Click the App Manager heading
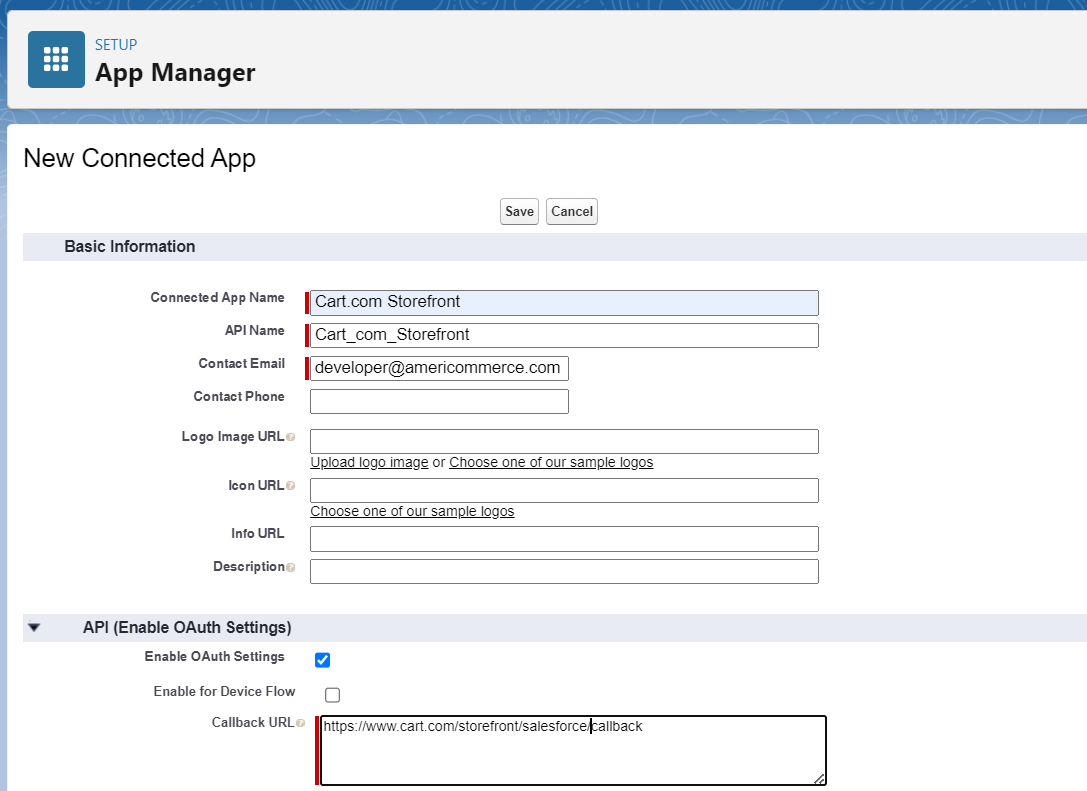The height and width of the screenshot is (791, 1087). (175, 73)
